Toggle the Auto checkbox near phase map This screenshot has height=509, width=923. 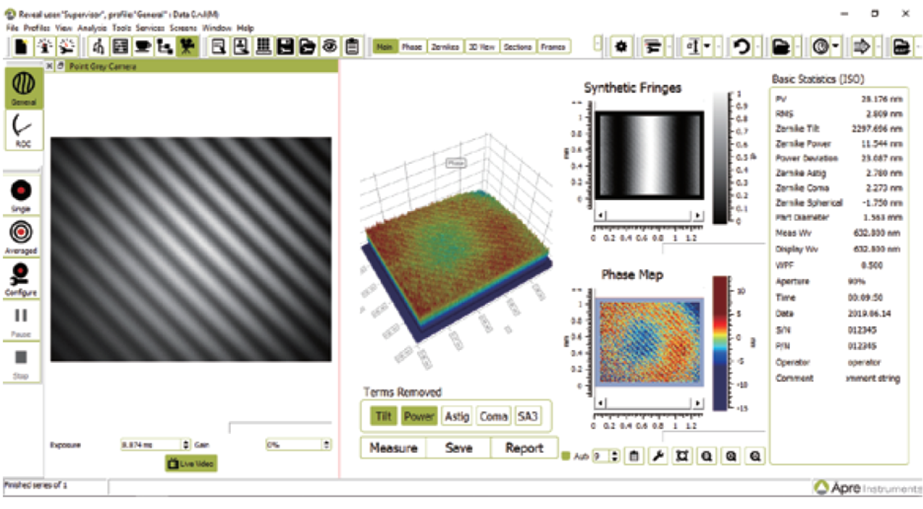565,456
